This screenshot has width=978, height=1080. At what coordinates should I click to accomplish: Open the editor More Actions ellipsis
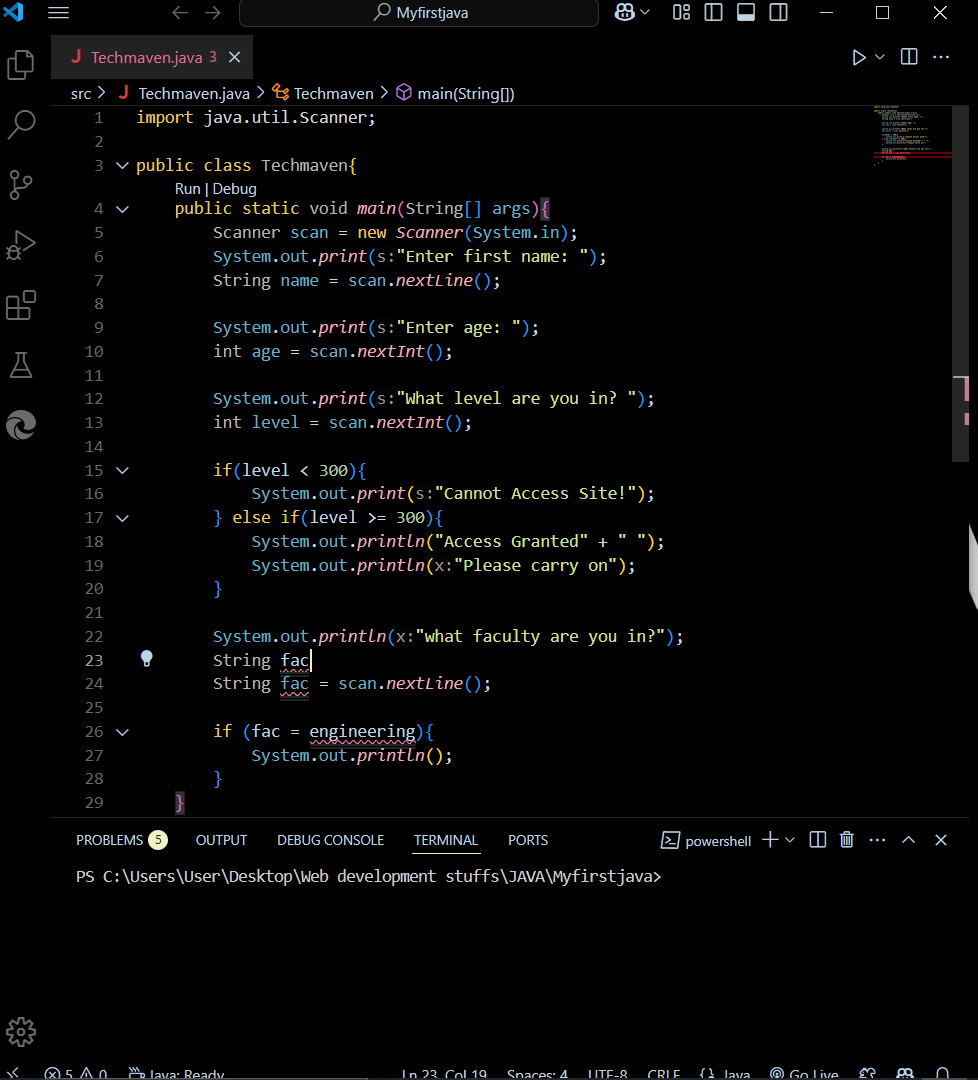941,57
